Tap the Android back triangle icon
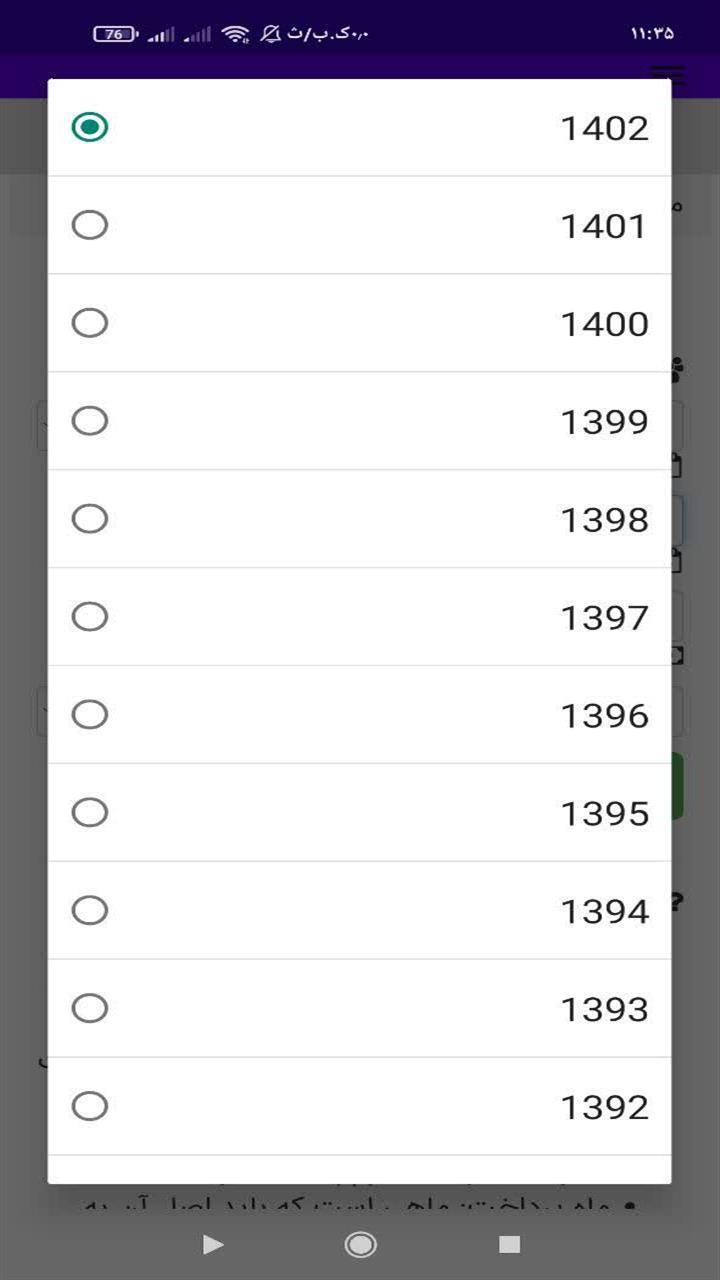This screenshot has width=720, height=1280. click(212, 1244)
